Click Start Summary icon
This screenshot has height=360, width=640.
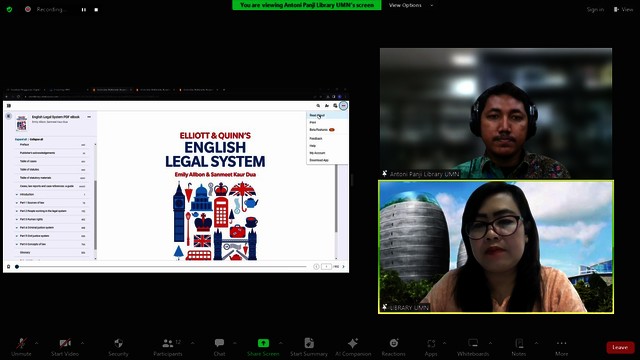[x=309, y=347]
